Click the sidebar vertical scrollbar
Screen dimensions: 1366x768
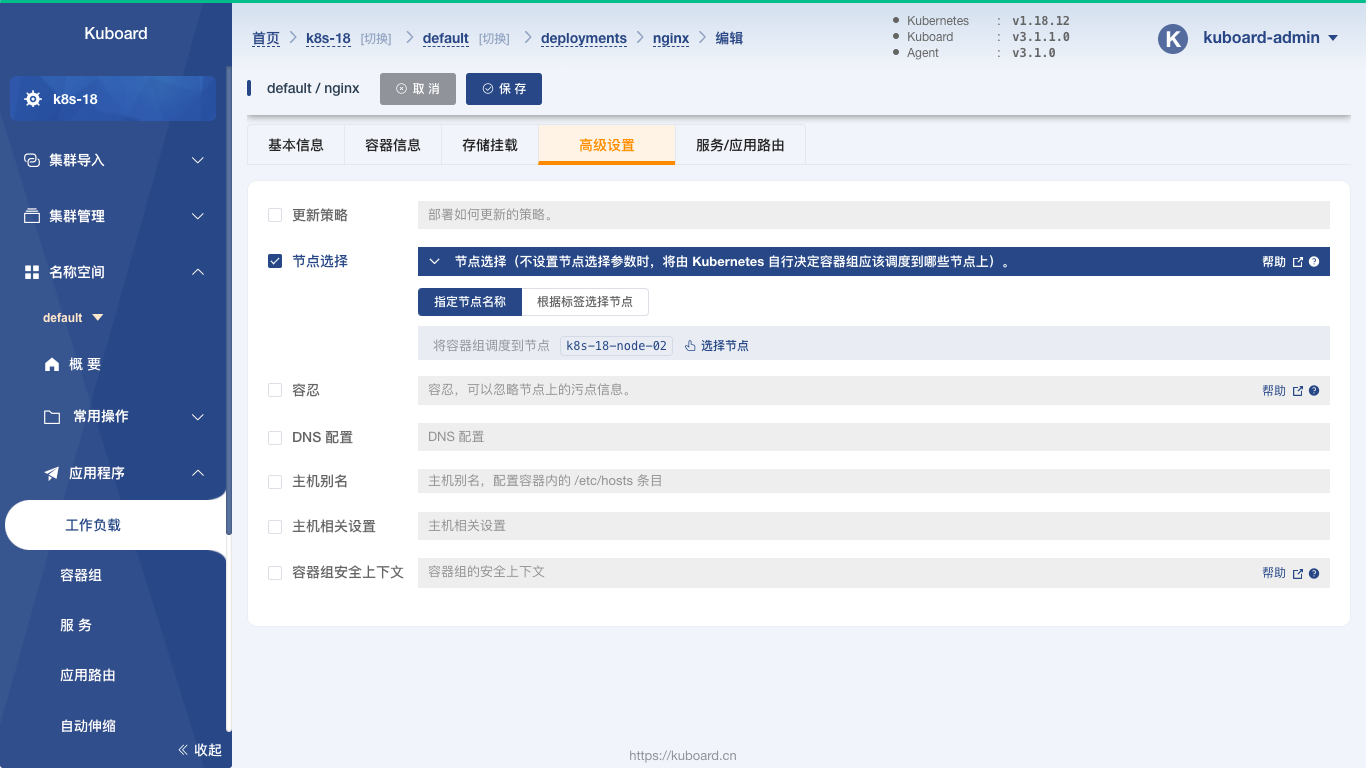[229, 300]
